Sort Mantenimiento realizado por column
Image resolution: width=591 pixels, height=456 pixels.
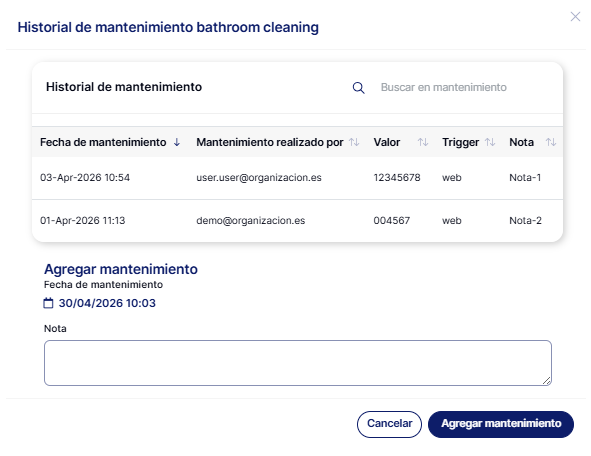click(354, 142)
